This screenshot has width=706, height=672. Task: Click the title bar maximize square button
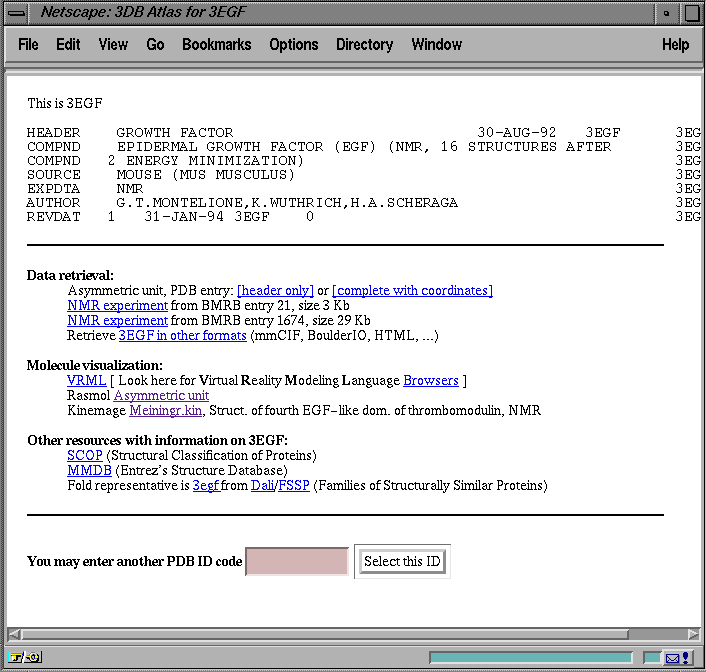tap(692, 13)
